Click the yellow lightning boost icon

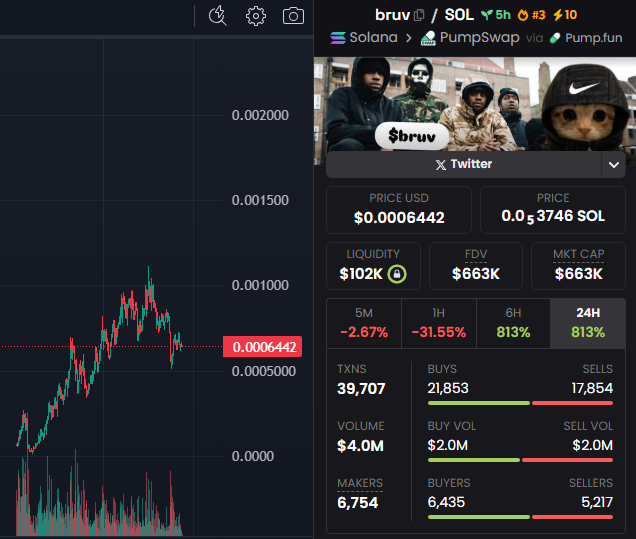558,15
